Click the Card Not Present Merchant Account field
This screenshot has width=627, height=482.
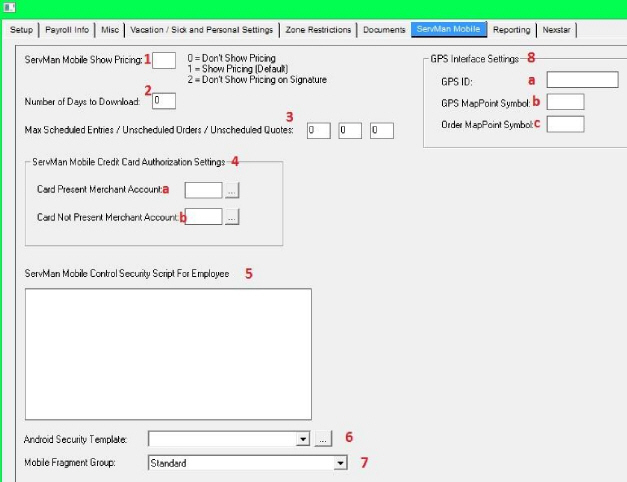coord(203,216)
